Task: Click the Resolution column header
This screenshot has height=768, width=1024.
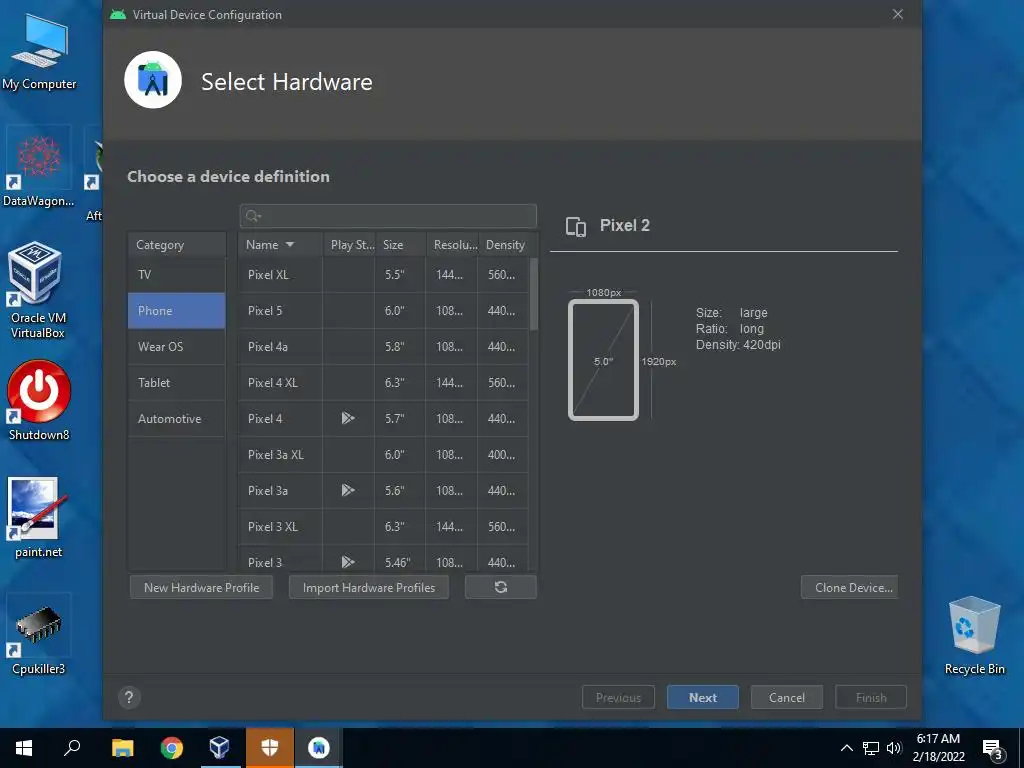Action: tap(453, 245)
